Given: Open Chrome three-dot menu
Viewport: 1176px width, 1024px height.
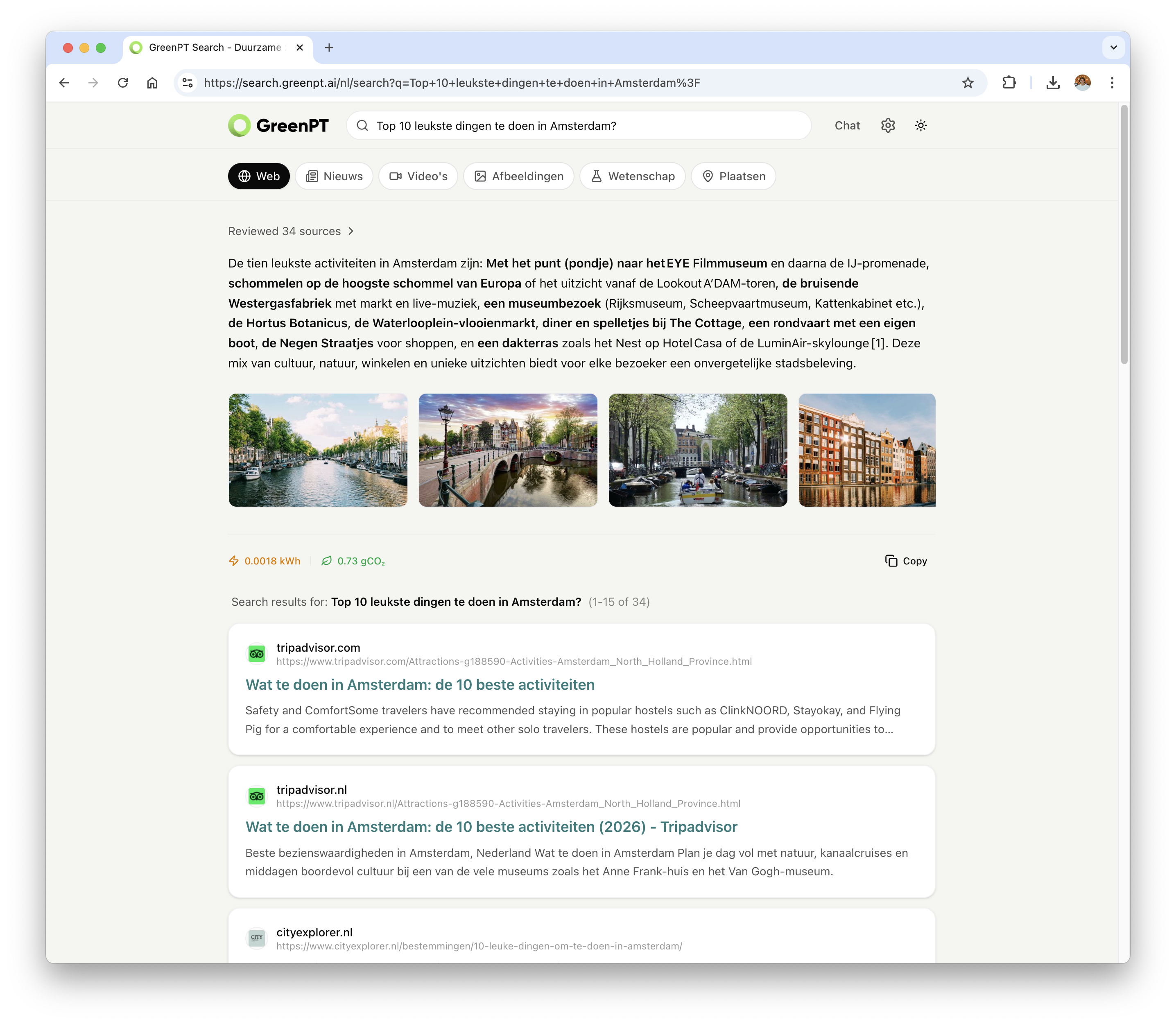Looking at the screenshot, I should tap(1111, 83).
